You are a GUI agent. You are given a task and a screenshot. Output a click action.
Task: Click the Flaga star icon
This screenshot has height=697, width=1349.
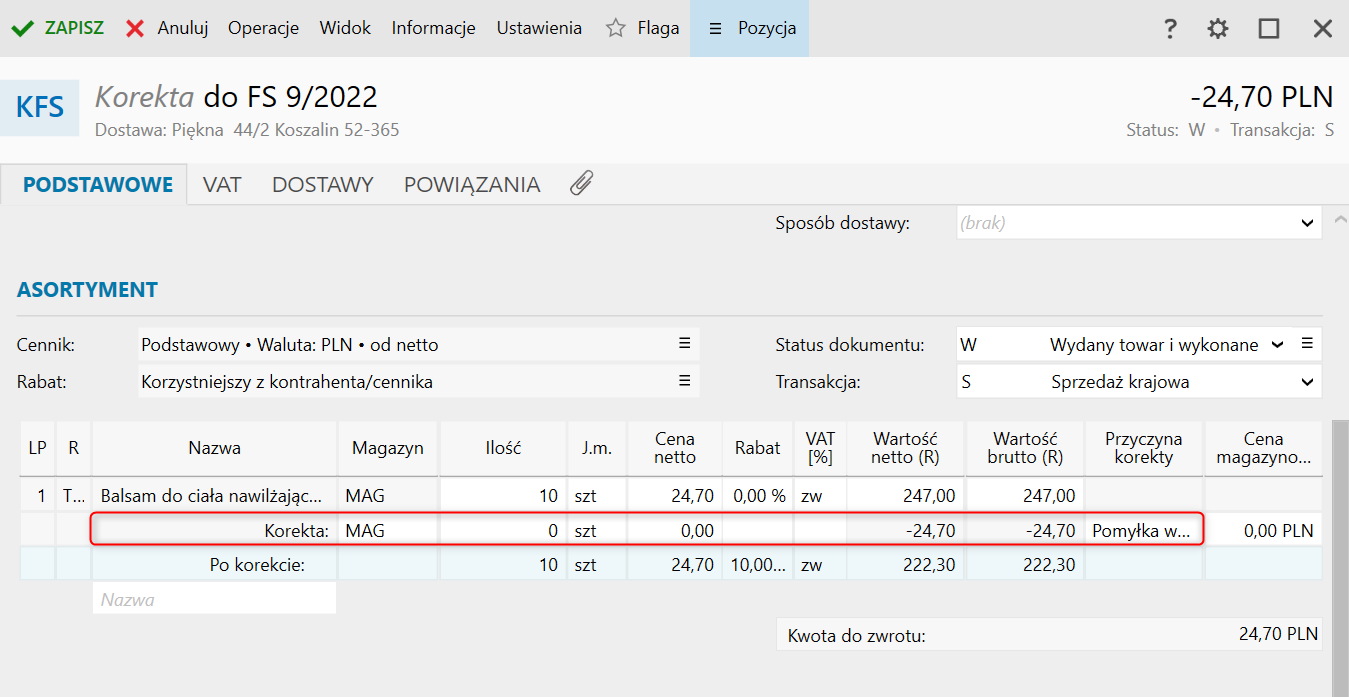click(x=615, y=28)
